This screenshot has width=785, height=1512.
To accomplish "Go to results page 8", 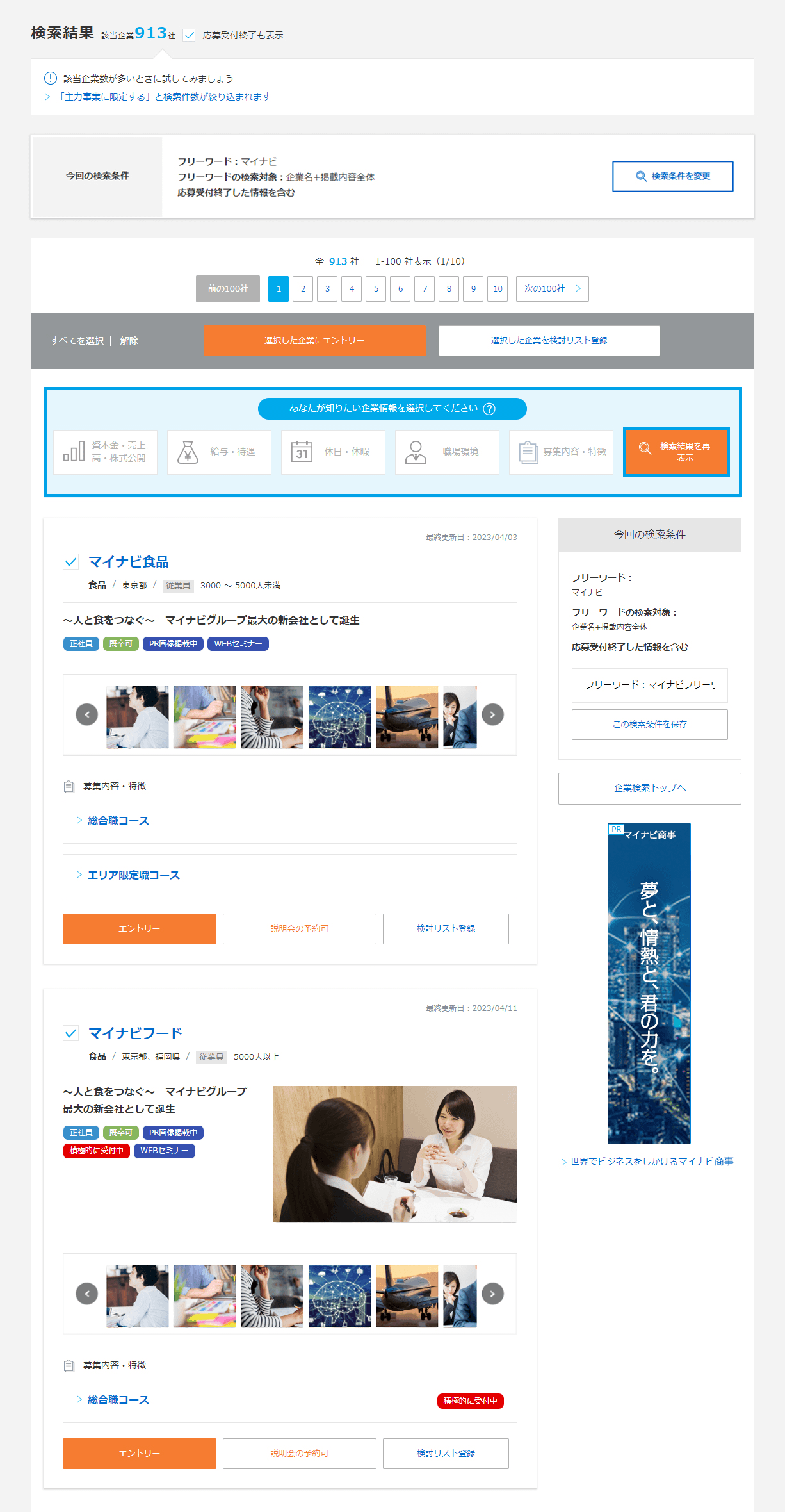I will pos(449,289).
